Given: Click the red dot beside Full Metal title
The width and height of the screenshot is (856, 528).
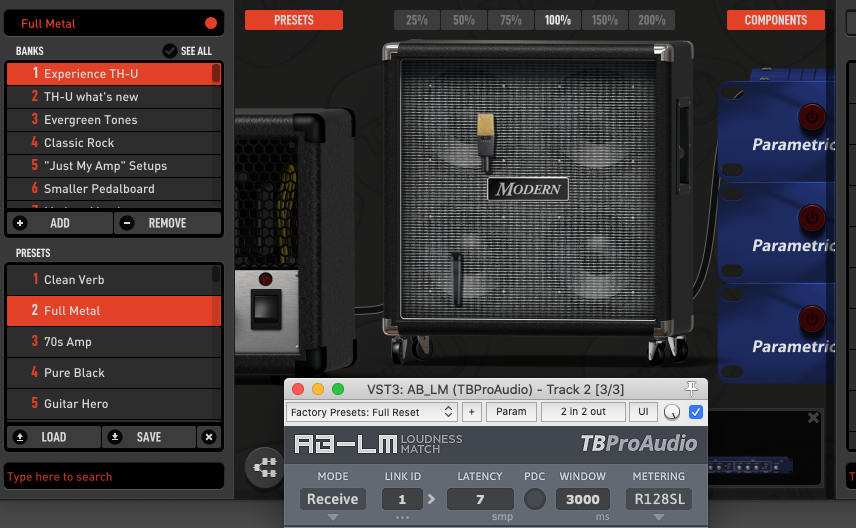Looking at the screenshot, I should click(211, 23).
